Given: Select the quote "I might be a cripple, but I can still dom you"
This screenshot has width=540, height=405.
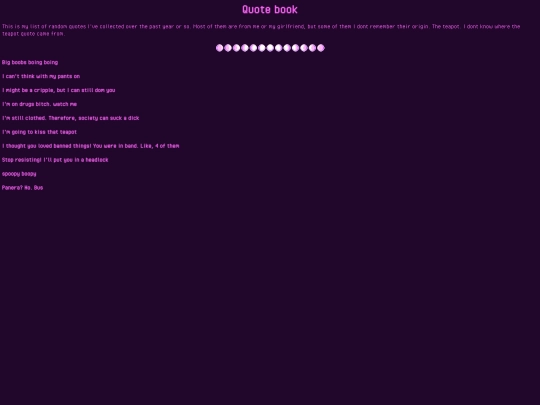Looking at the screenshot, I should click(59, 90).
